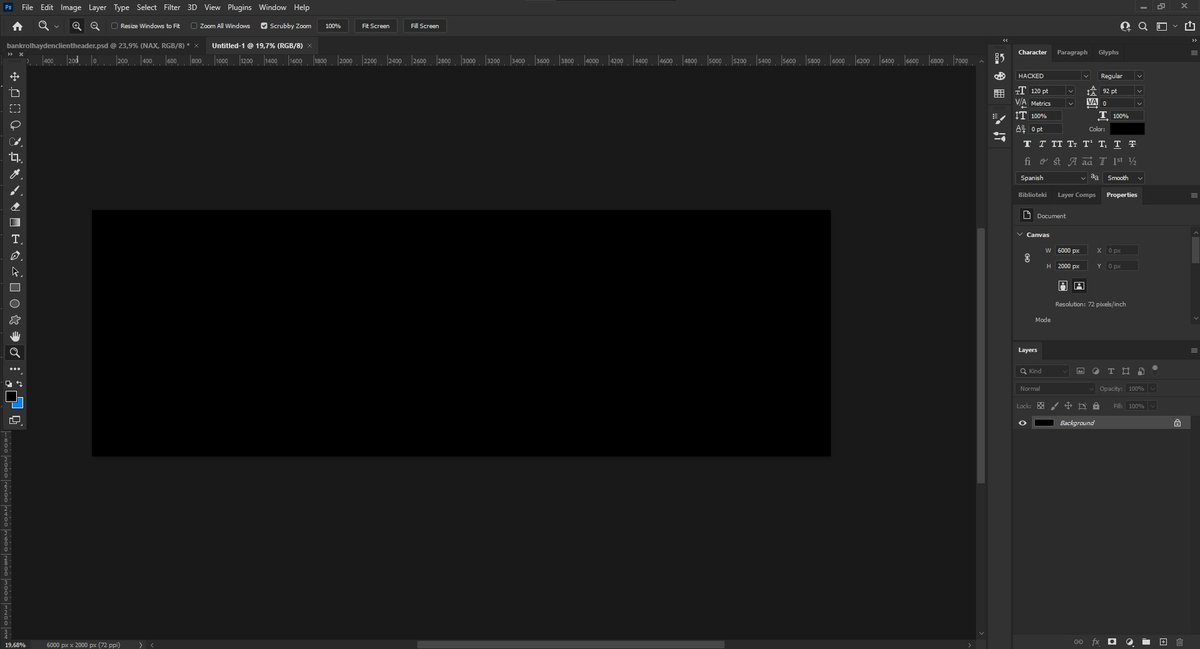Screen dimensions: 1200x649
Task: Select the Custom Shape tool
Action: point(15,320)
